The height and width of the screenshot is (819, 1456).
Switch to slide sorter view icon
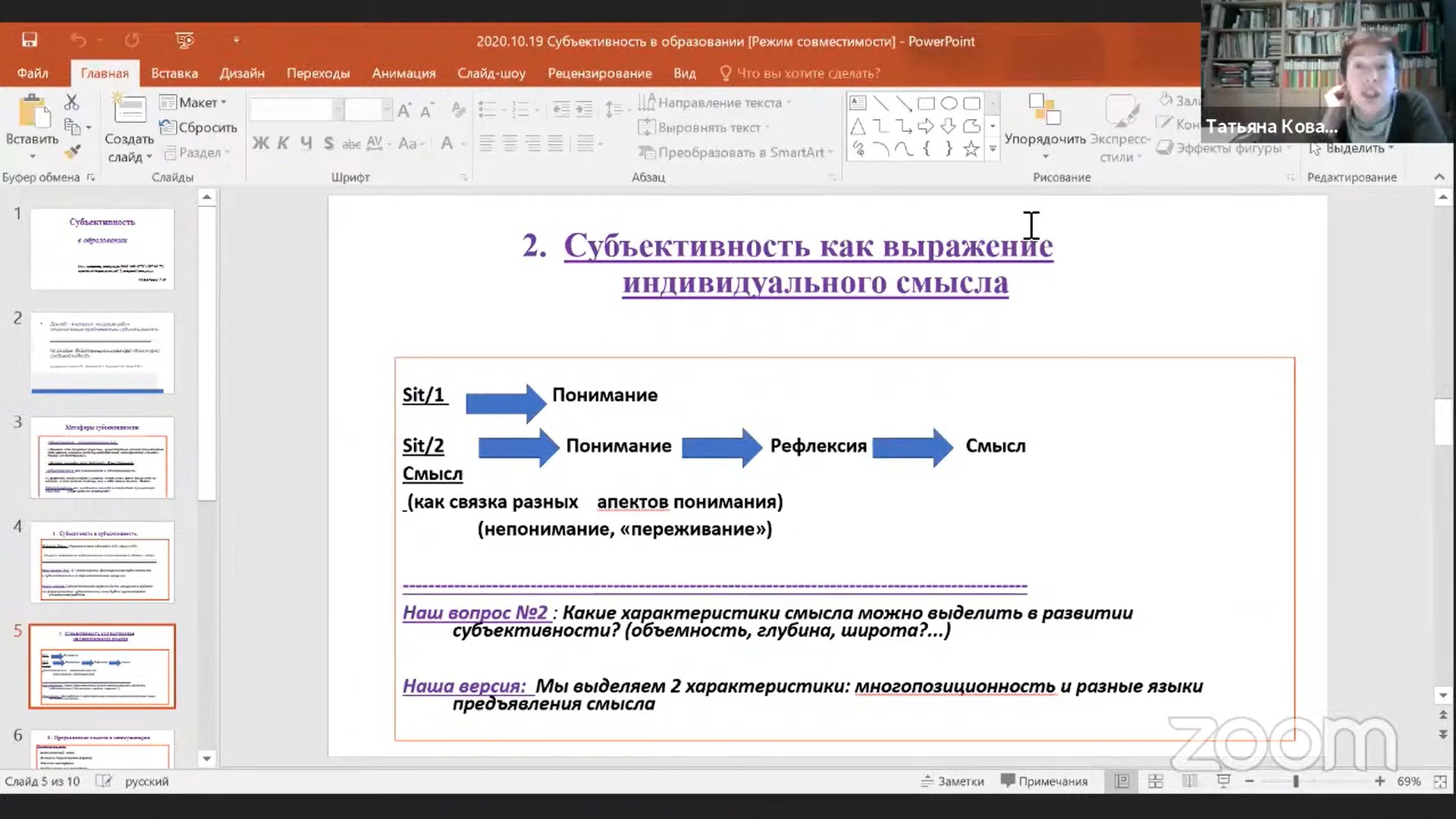(1156, 781)
